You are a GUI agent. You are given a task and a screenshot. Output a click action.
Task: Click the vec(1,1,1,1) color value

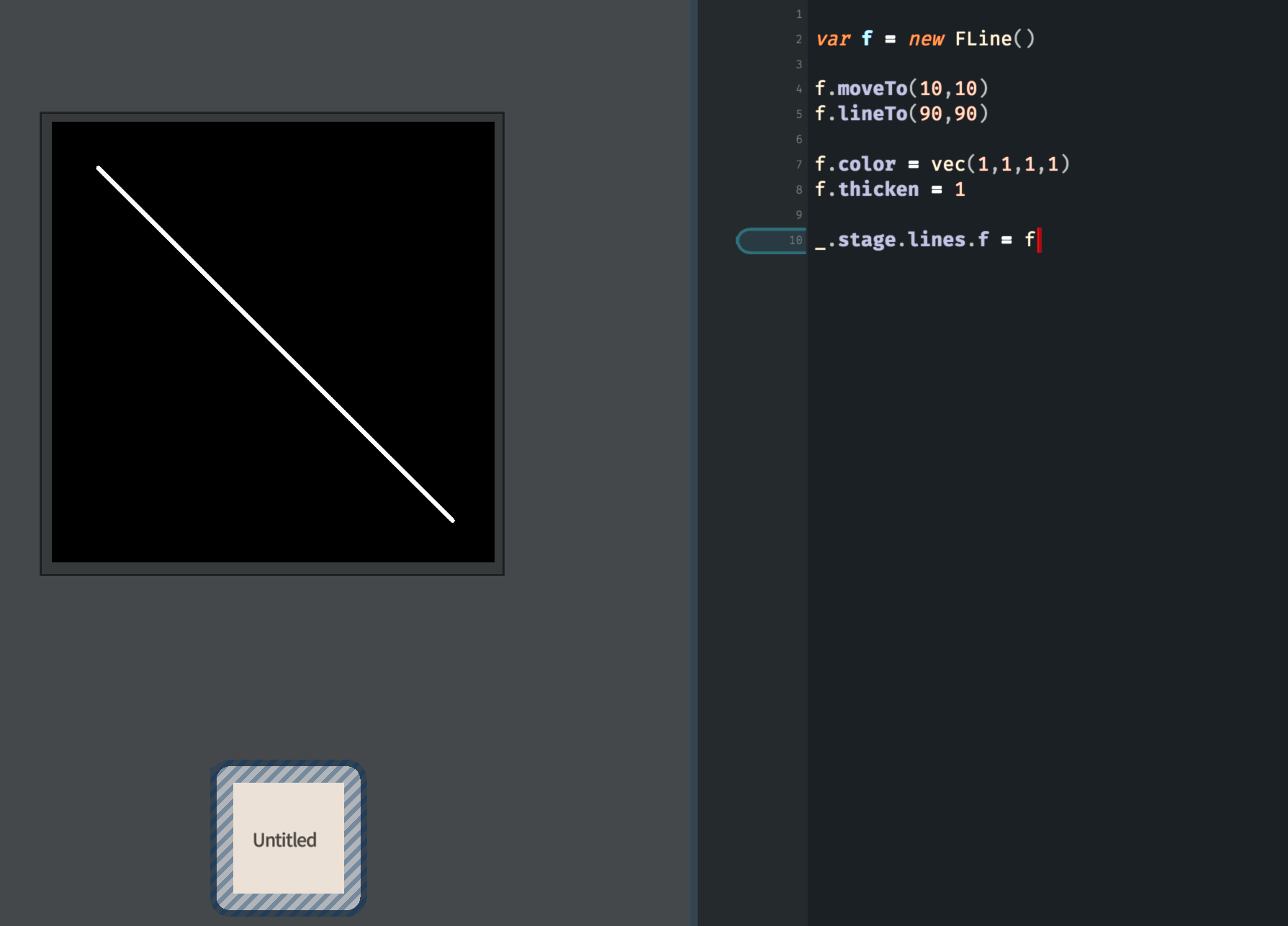coord(999,164)
